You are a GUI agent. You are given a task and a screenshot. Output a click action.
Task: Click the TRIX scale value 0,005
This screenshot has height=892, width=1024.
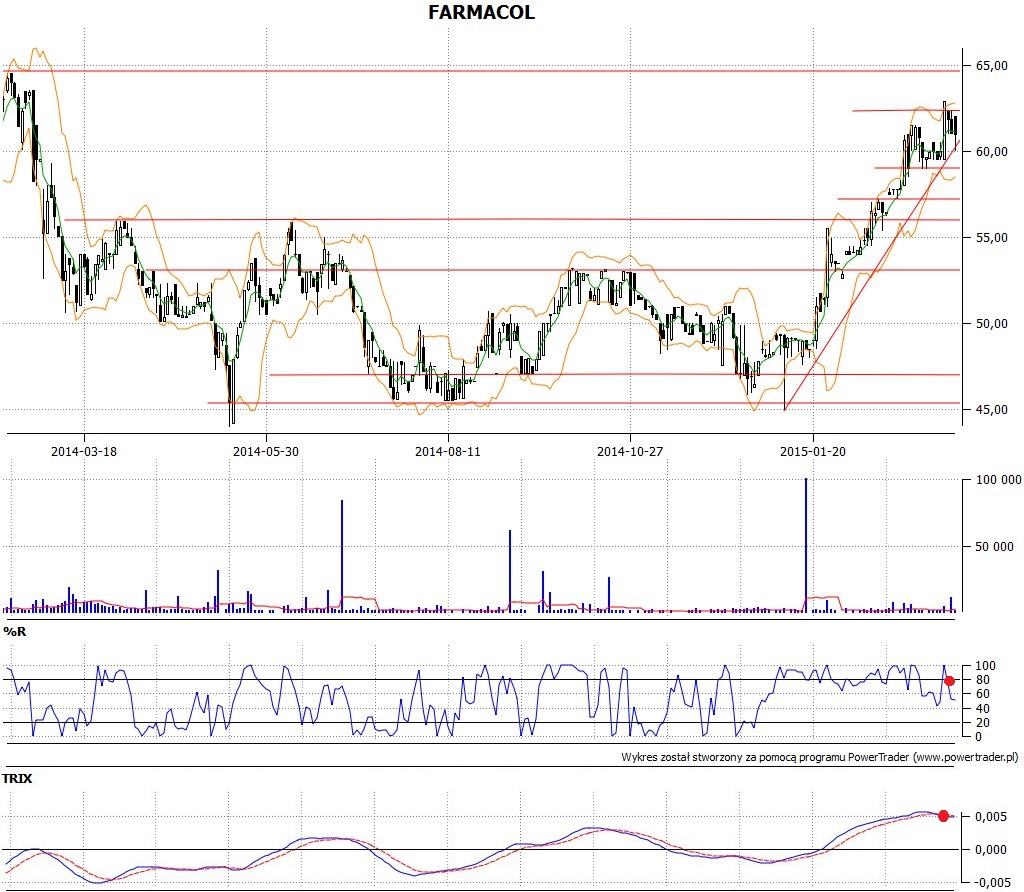coord(991,817)
